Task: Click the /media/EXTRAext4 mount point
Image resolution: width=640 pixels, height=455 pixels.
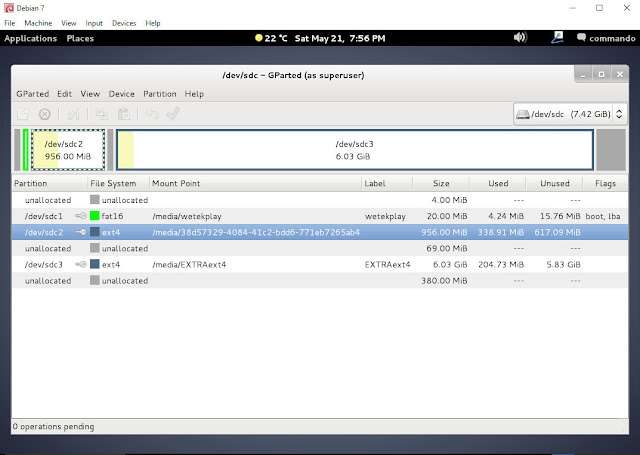Action: click(189, 264)
